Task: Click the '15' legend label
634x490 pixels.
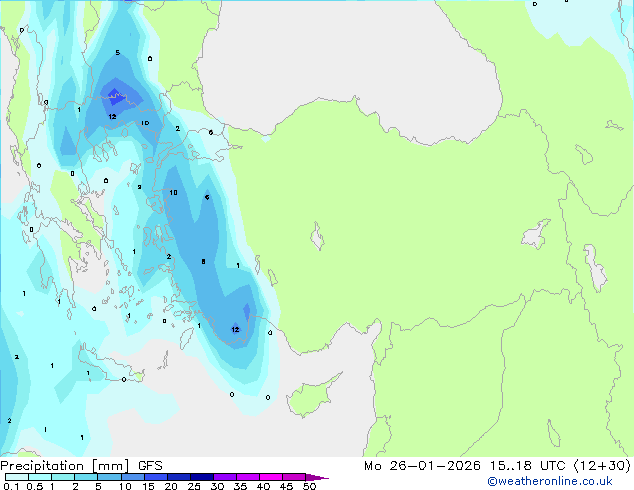Action: 148,486
